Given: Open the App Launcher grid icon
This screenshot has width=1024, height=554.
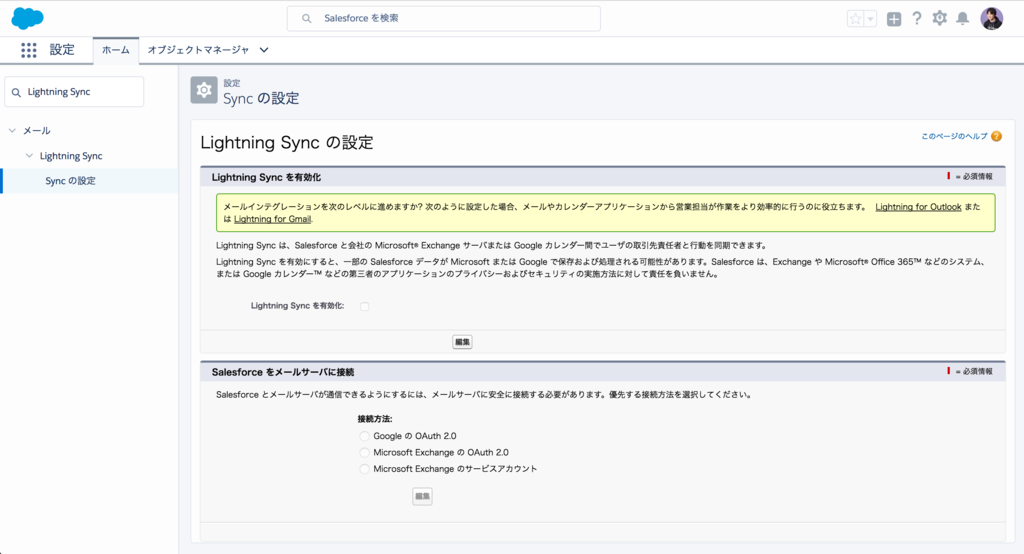Looking at the screenshot, I should tap(29, 50).
